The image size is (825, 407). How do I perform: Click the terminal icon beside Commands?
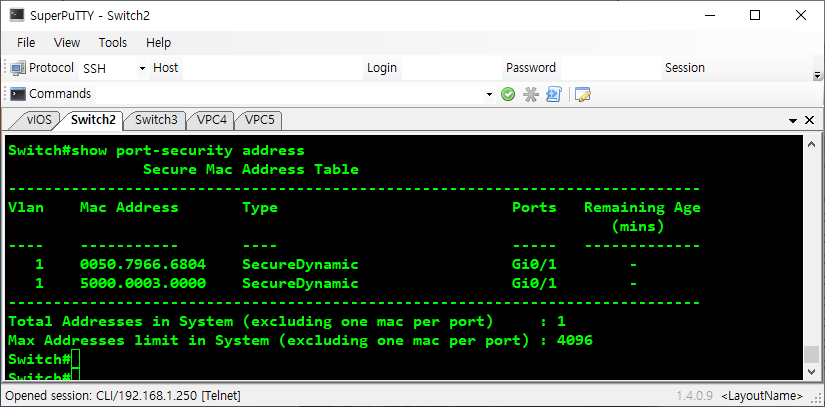(18, 94)
